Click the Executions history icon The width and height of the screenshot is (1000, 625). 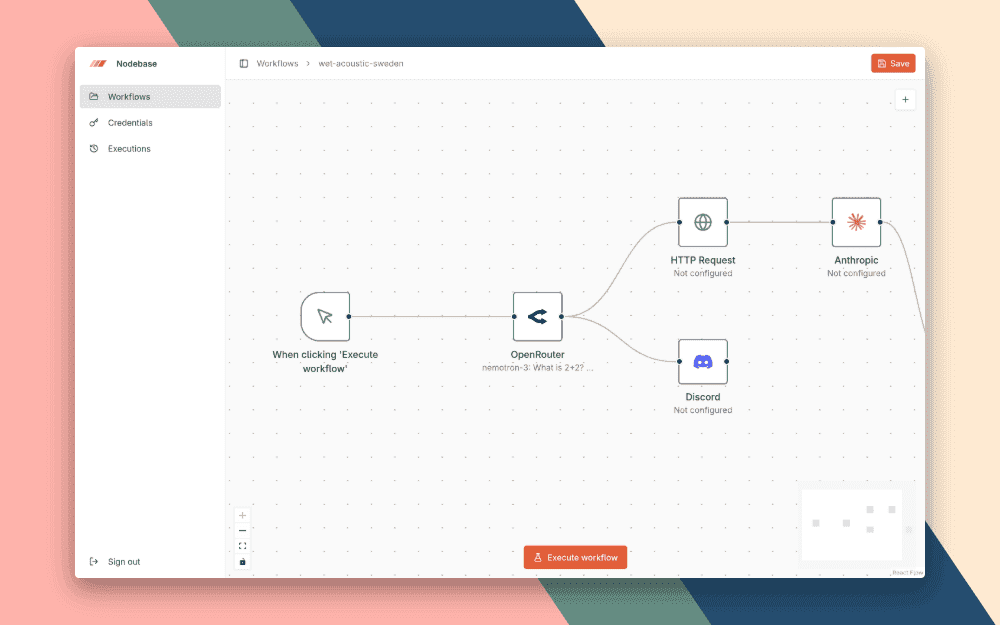[94, 149]
